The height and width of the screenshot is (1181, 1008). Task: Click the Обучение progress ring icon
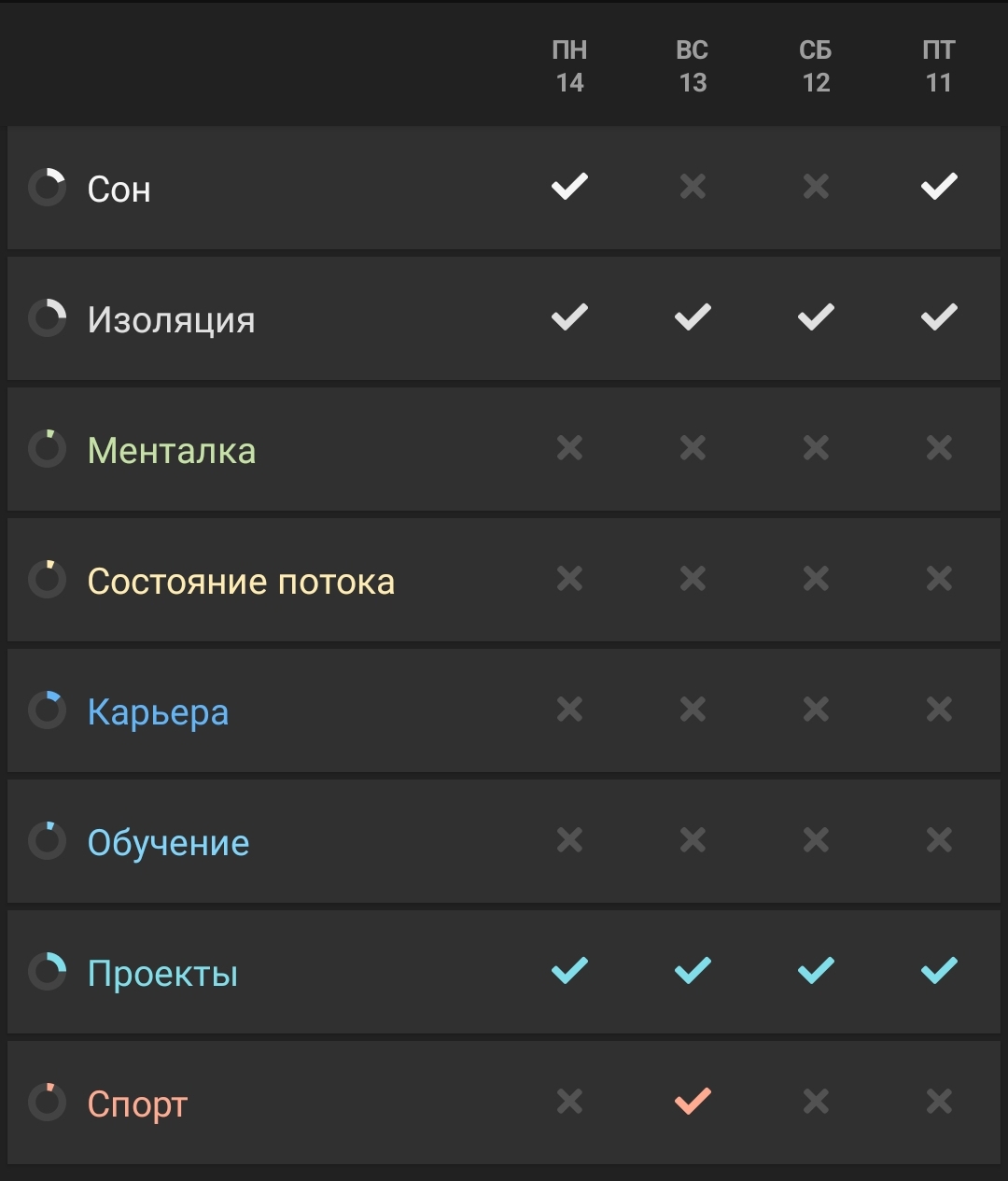[x=47, y=841]
